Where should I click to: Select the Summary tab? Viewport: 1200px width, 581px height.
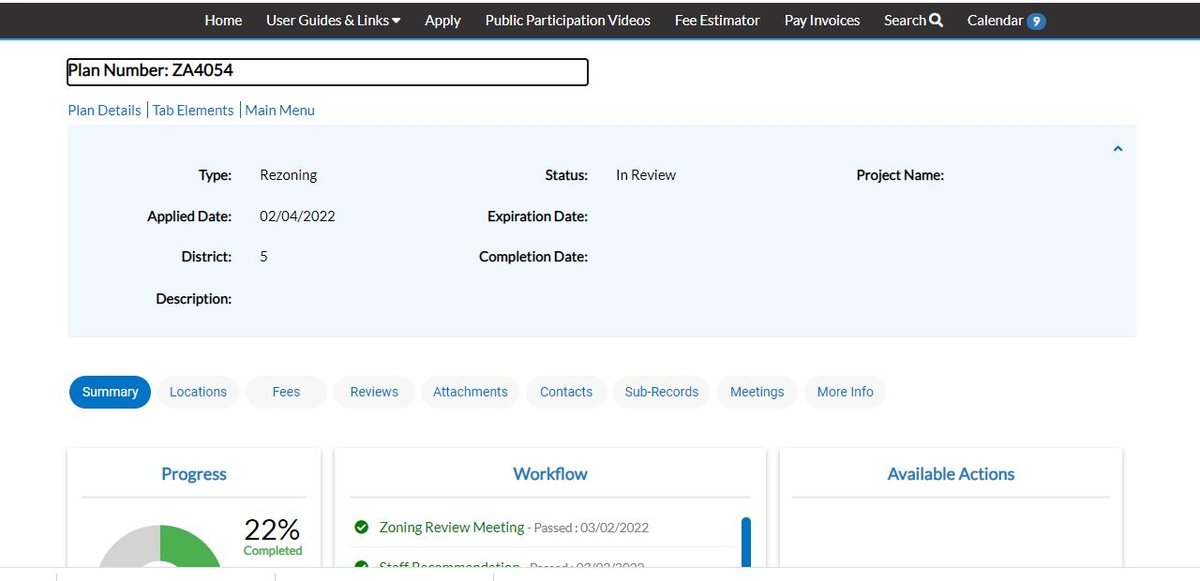pyautogui.click(x=110, y=392)
